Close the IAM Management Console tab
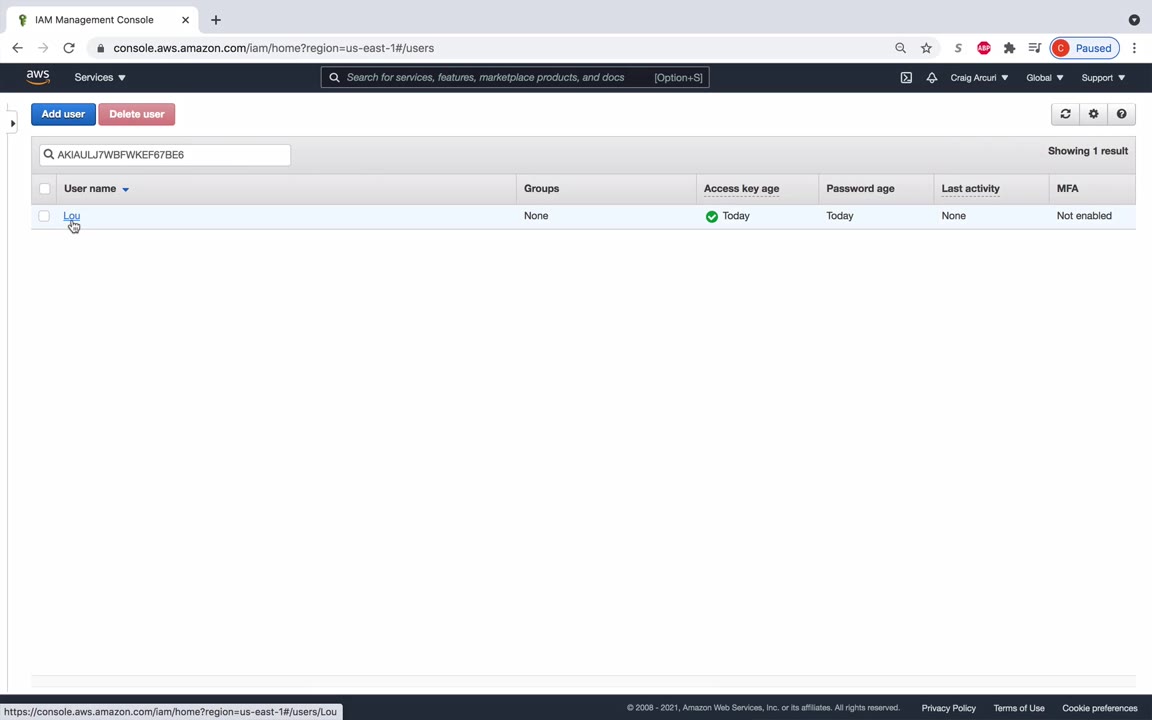Viewport: 1152px width, 720px height. [x=185, y=20]
